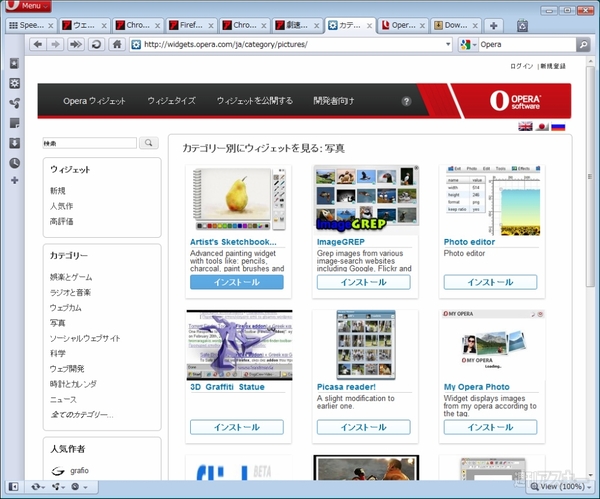Click the Opera software logo
600x499 pixels.
point(515,101)
